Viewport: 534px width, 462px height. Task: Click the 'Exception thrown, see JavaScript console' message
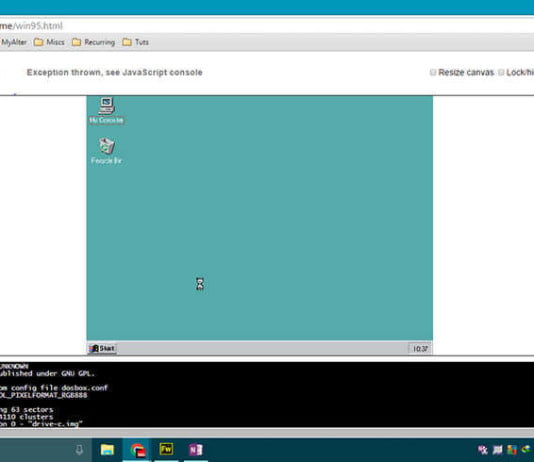coord(114,72)
